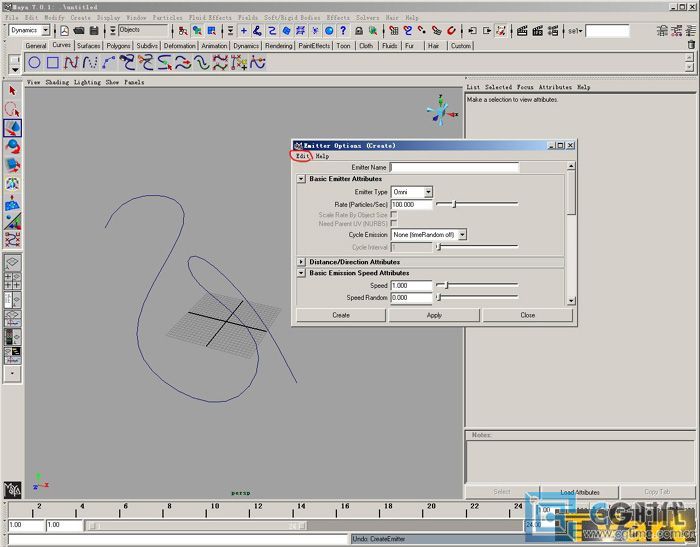Select the three-point arc shelf icon

click(108, 63)
